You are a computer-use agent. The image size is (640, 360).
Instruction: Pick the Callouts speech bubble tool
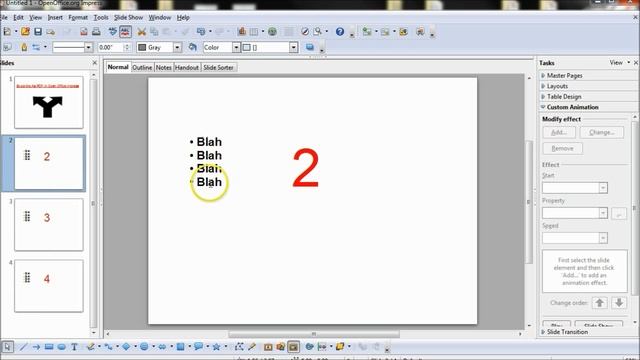pyautogui.click(x=198, y=347)
